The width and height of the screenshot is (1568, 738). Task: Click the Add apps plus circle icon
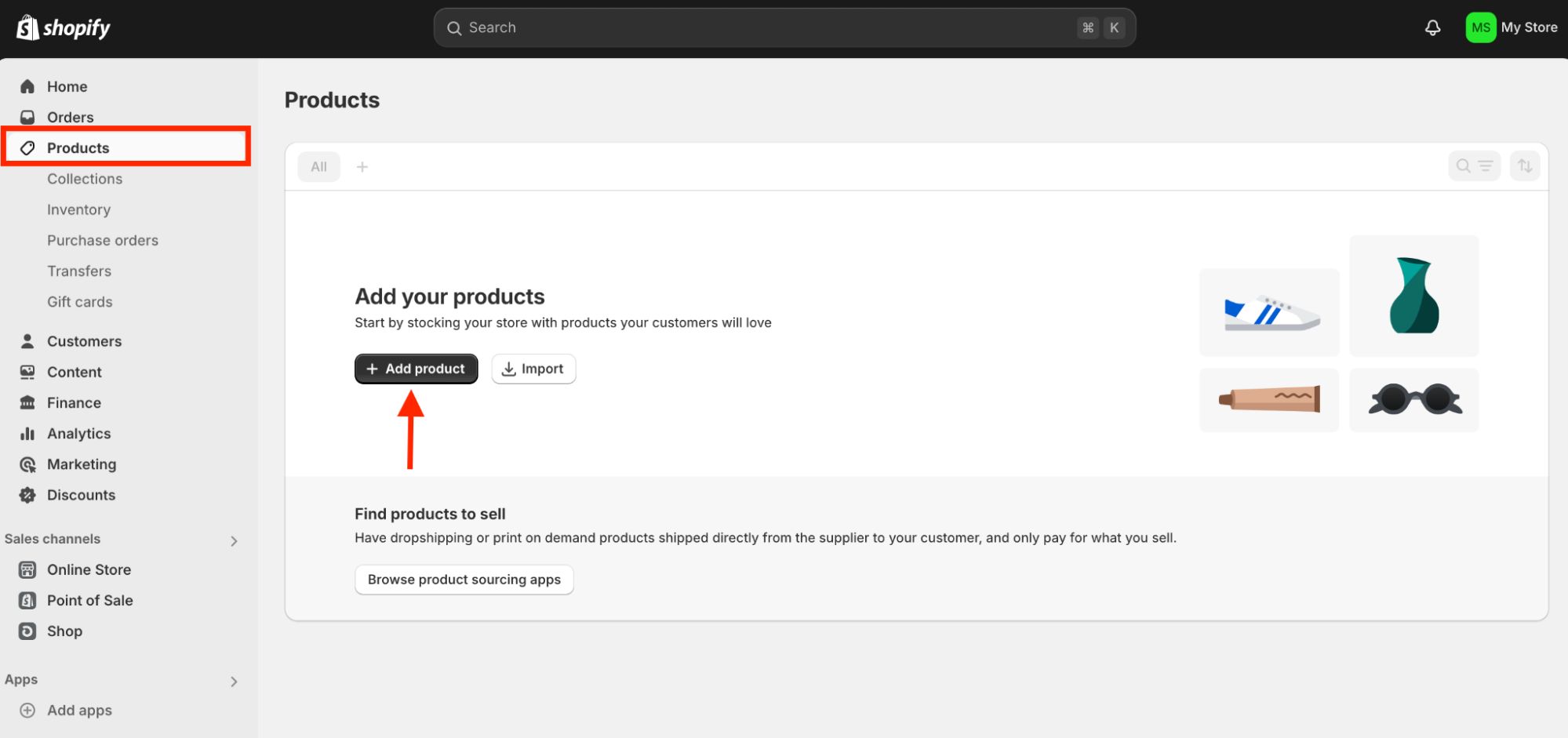tap(27, 710)
